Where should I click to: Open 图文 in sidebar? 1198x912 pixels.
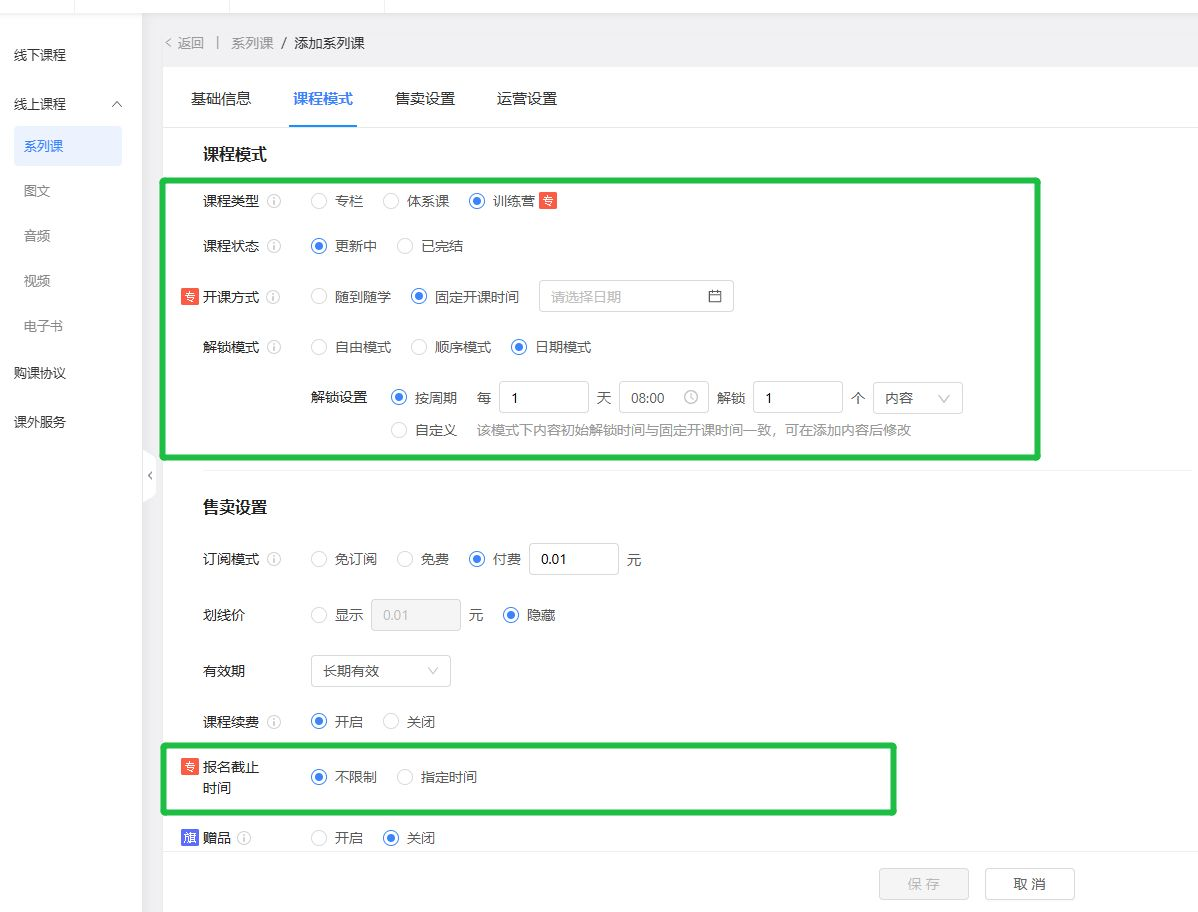pyautogui.click(x=37, y=191)
